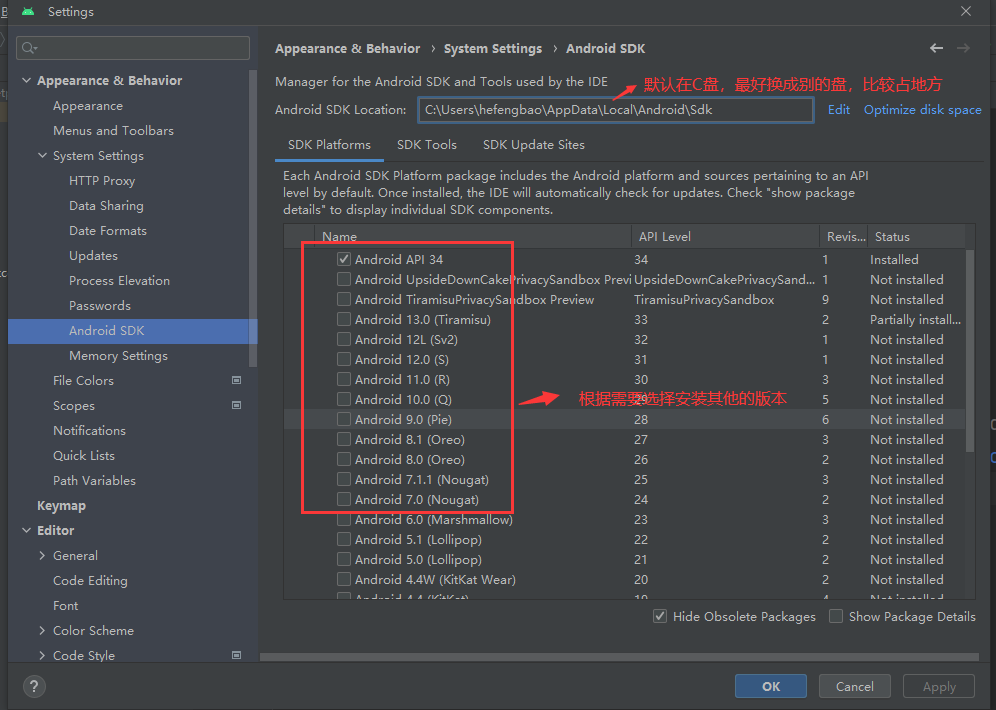996x710 pixels.
Task: Click the forward navigation arrow icon
Action: [x=963, y=48]
